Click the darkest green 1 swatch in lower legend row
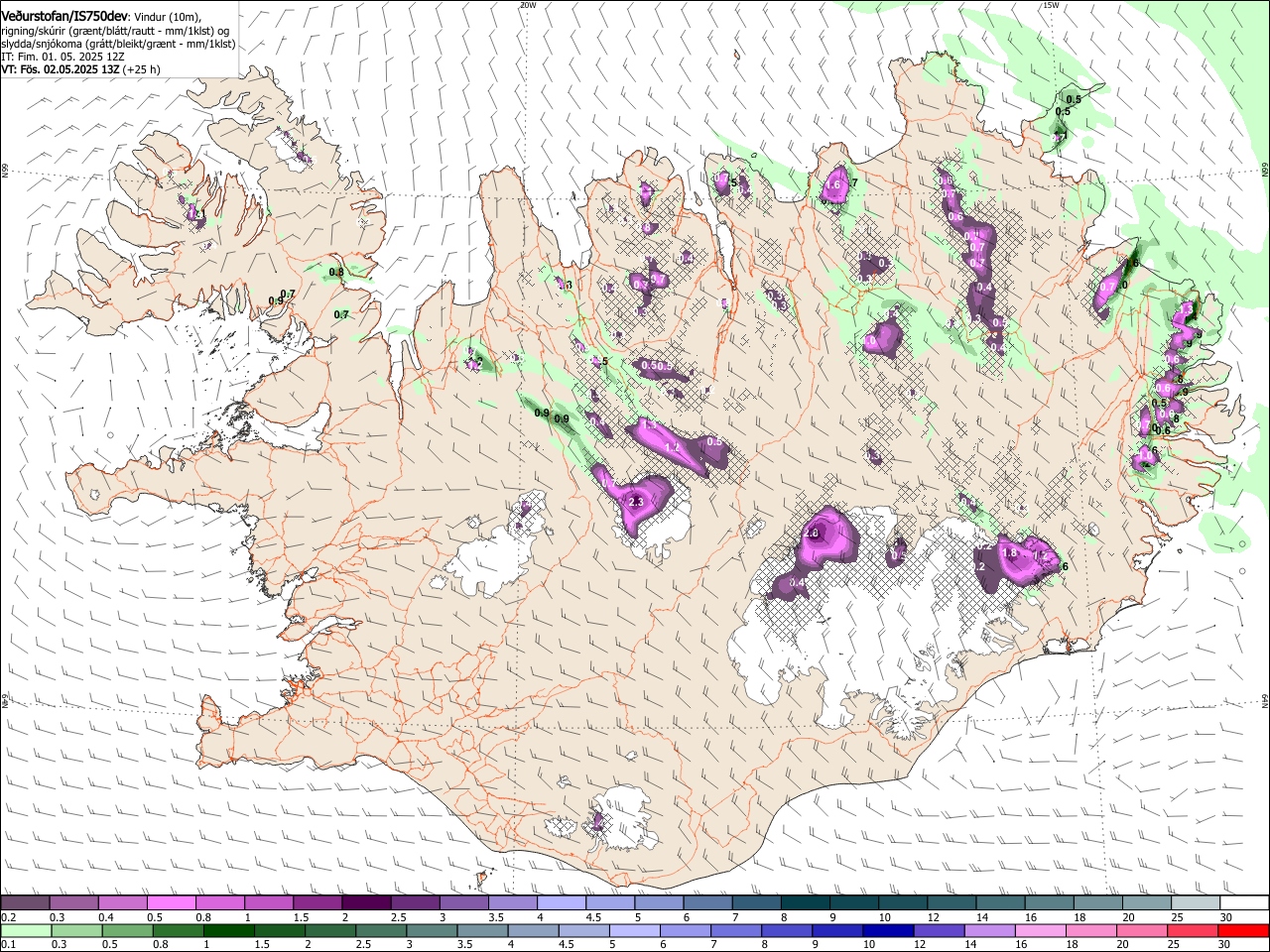The width and height of the screenshot is (1270, 952). click(228, 930)
